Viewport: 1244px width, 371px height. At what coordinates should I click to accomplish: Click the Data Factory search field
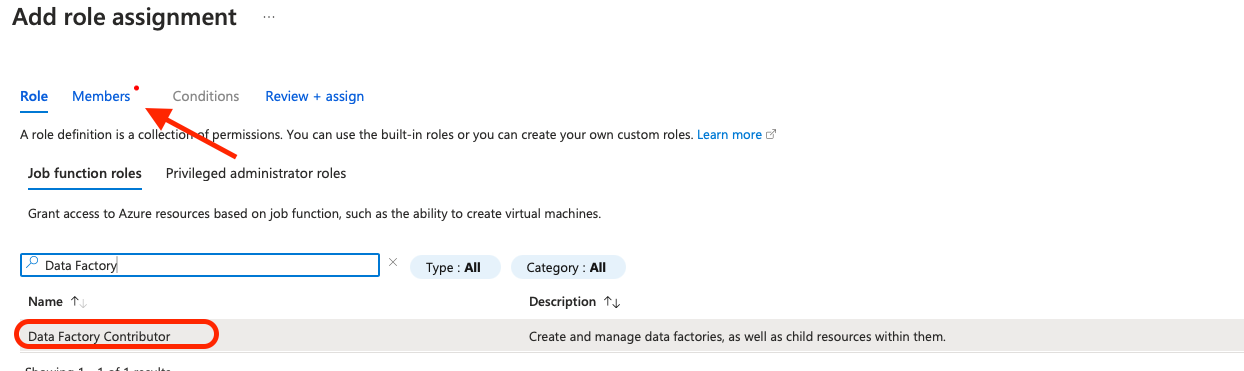pyautogui.click(x=200, y=265)
